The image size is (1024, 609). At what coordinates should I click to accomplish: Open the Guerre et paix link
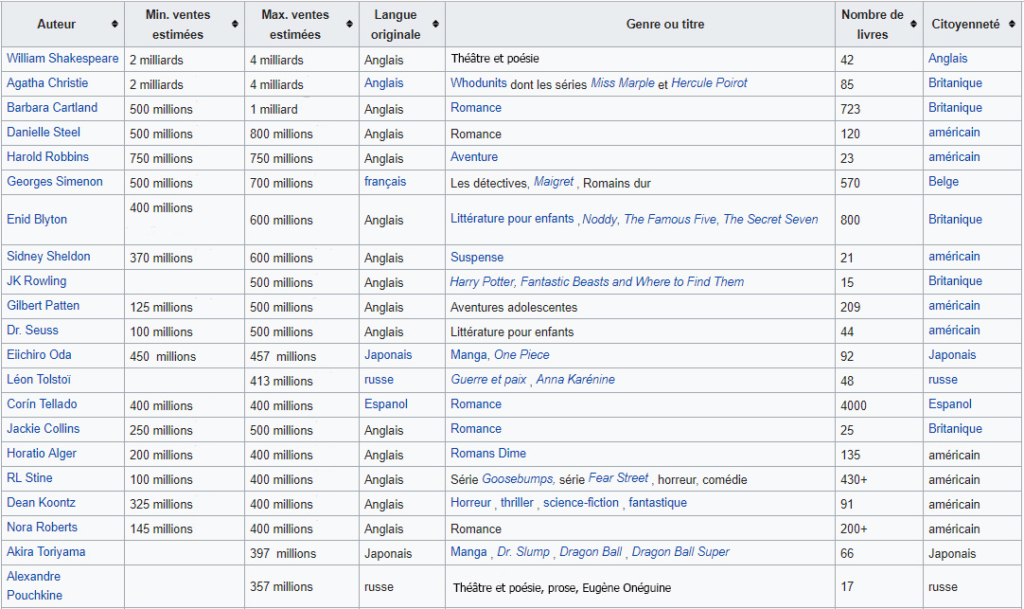pos(488,379)
